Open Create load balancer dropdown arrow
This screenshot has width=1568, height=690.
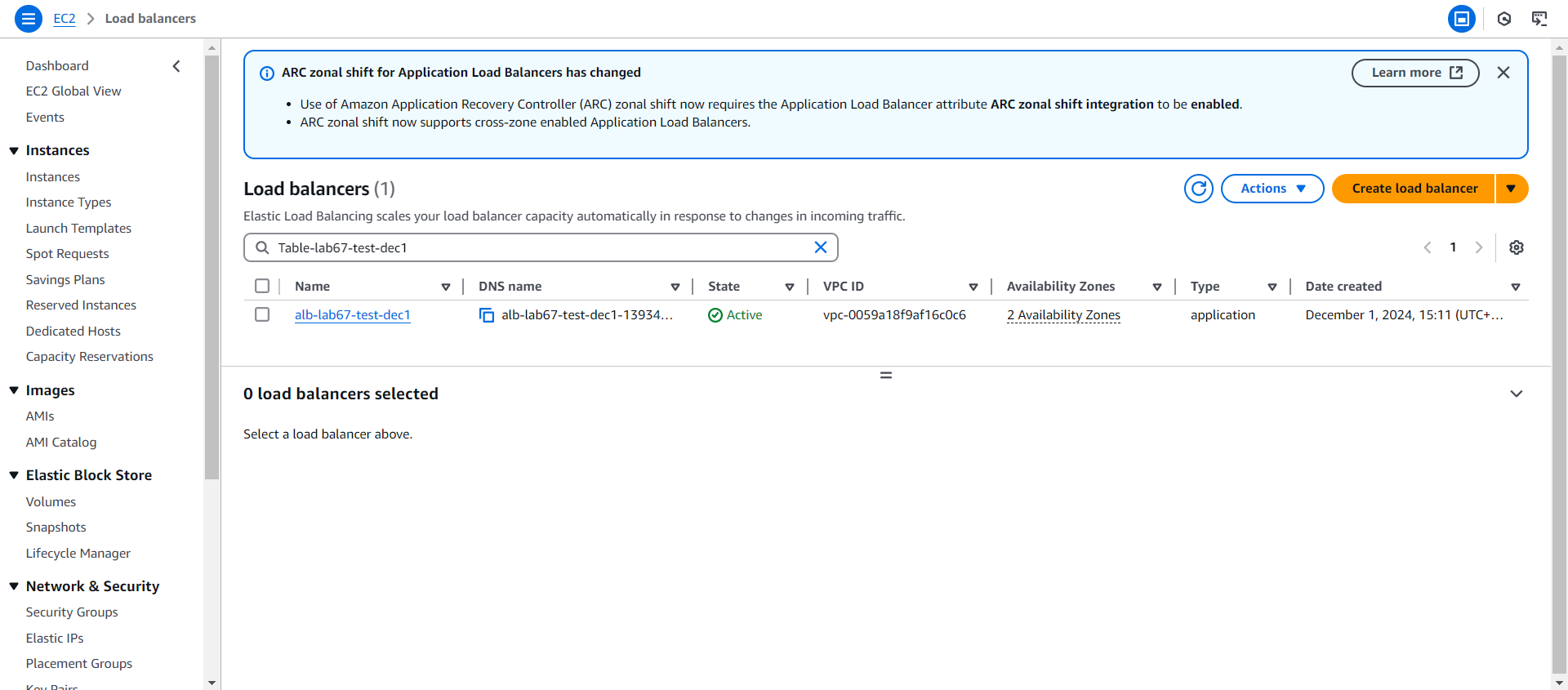1512,189
